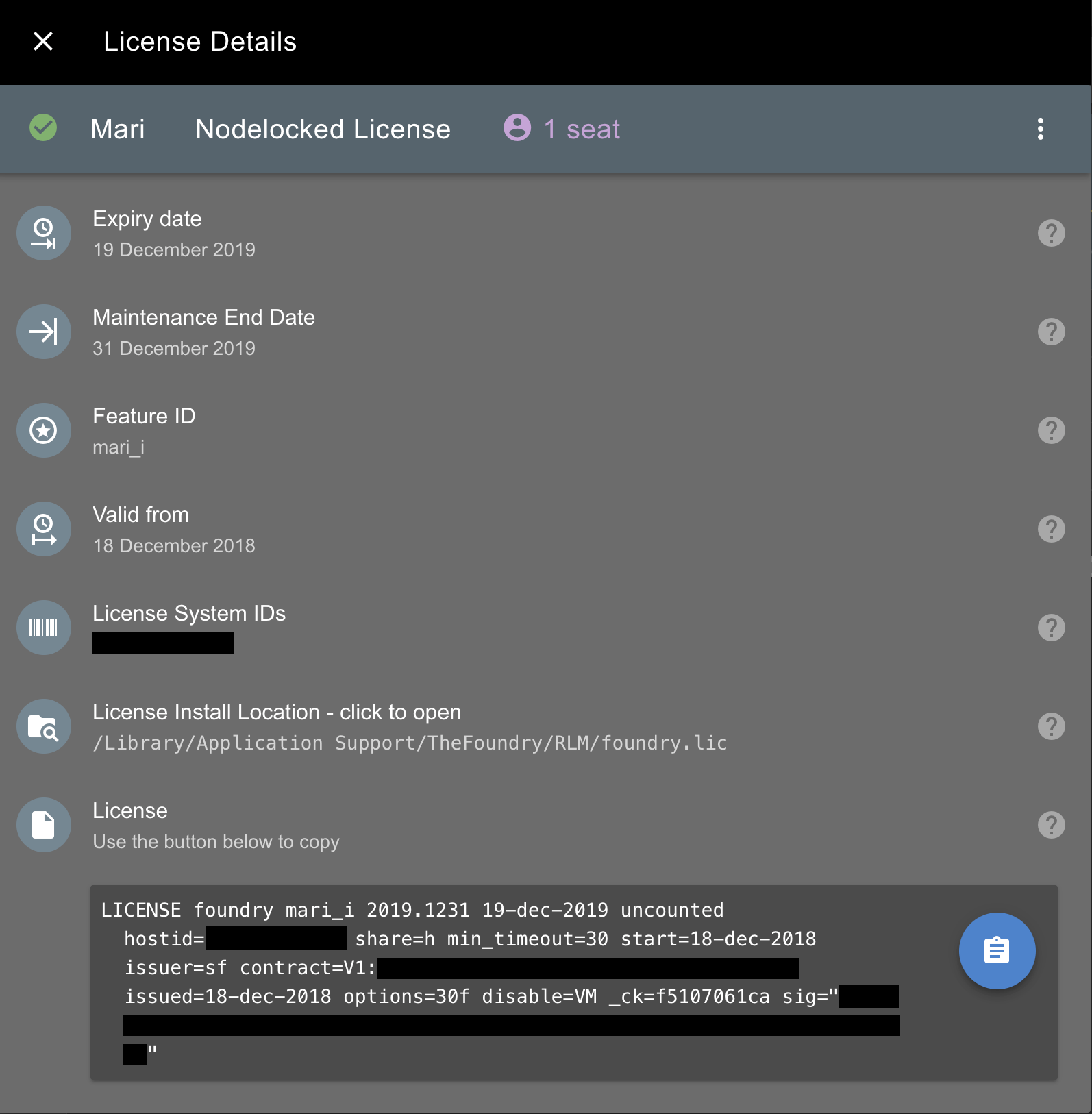Show help for License System IDs

(1051, 628)
